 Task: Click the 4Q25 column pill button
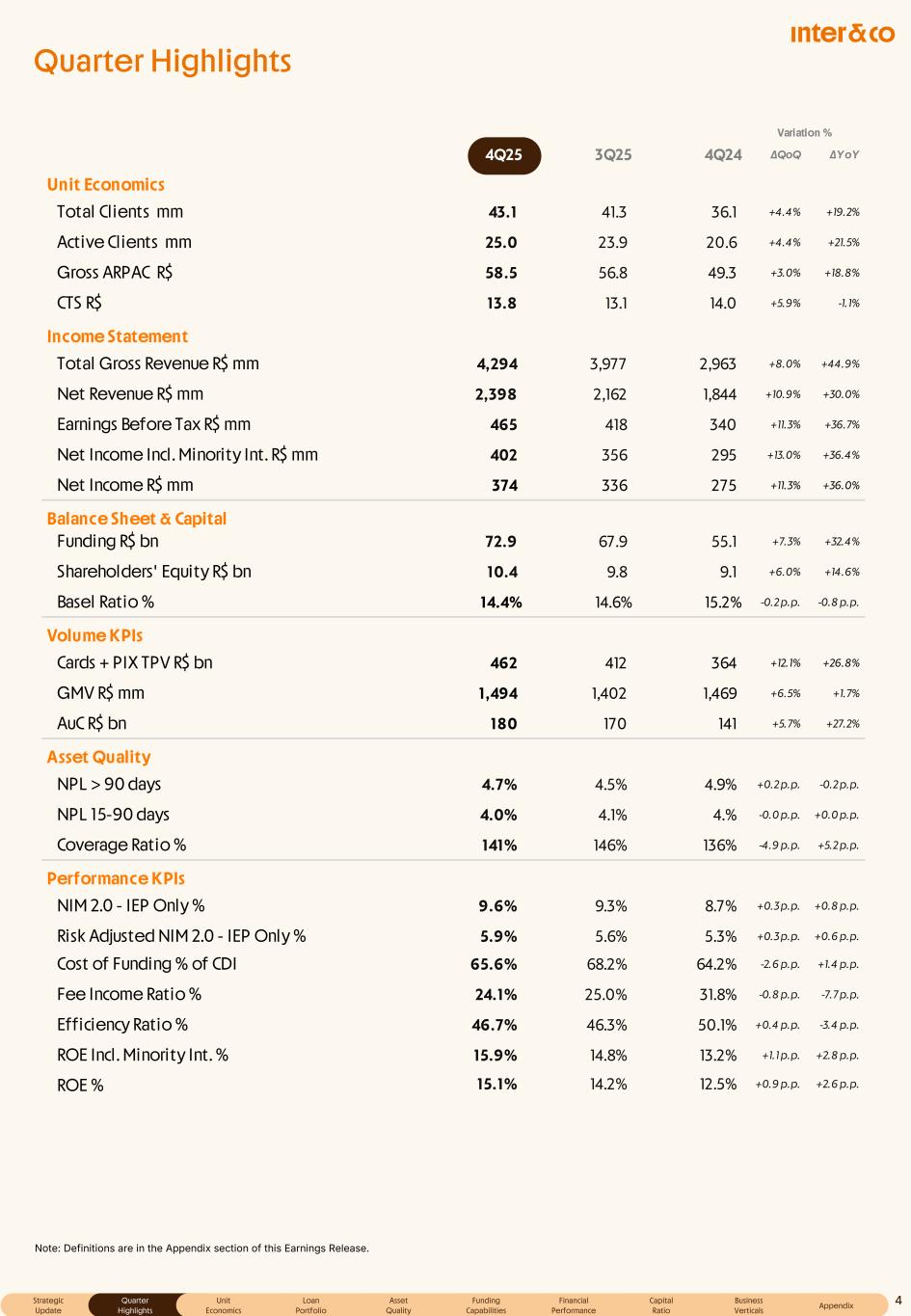(504, 155)
